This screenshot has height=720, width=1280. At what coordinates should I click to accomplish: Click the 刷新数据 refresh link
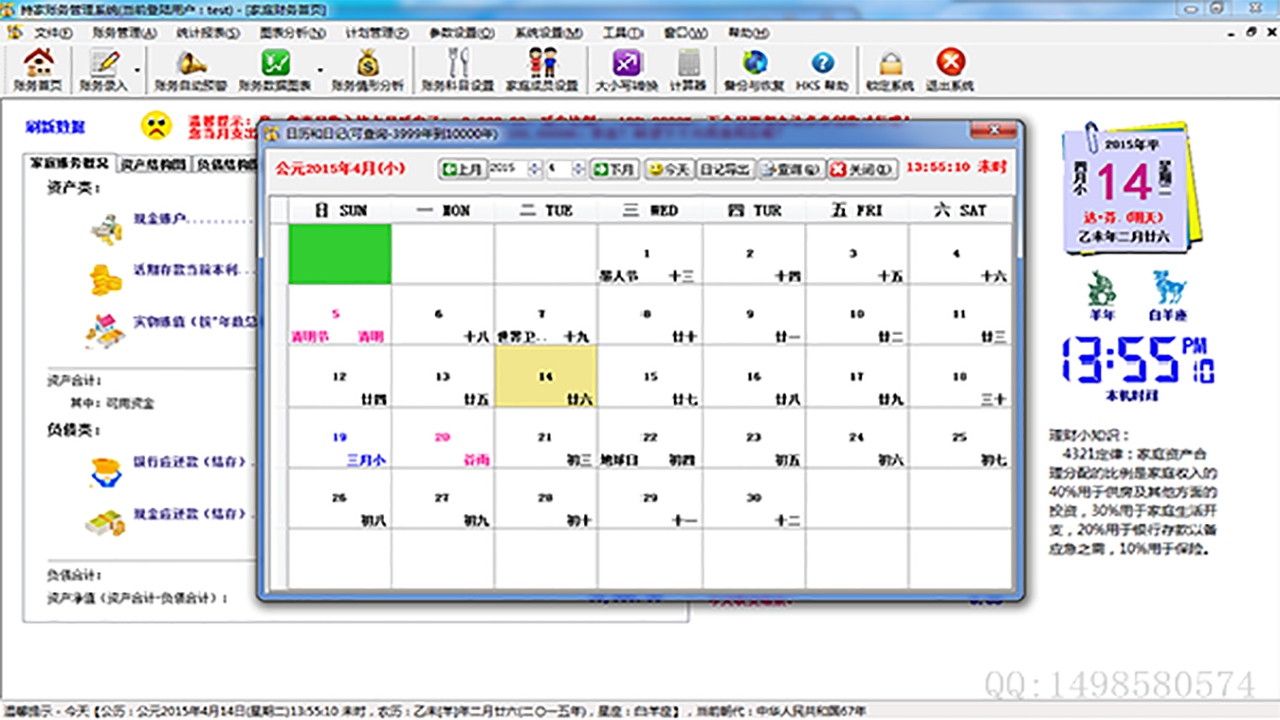(x=55, y=127)
